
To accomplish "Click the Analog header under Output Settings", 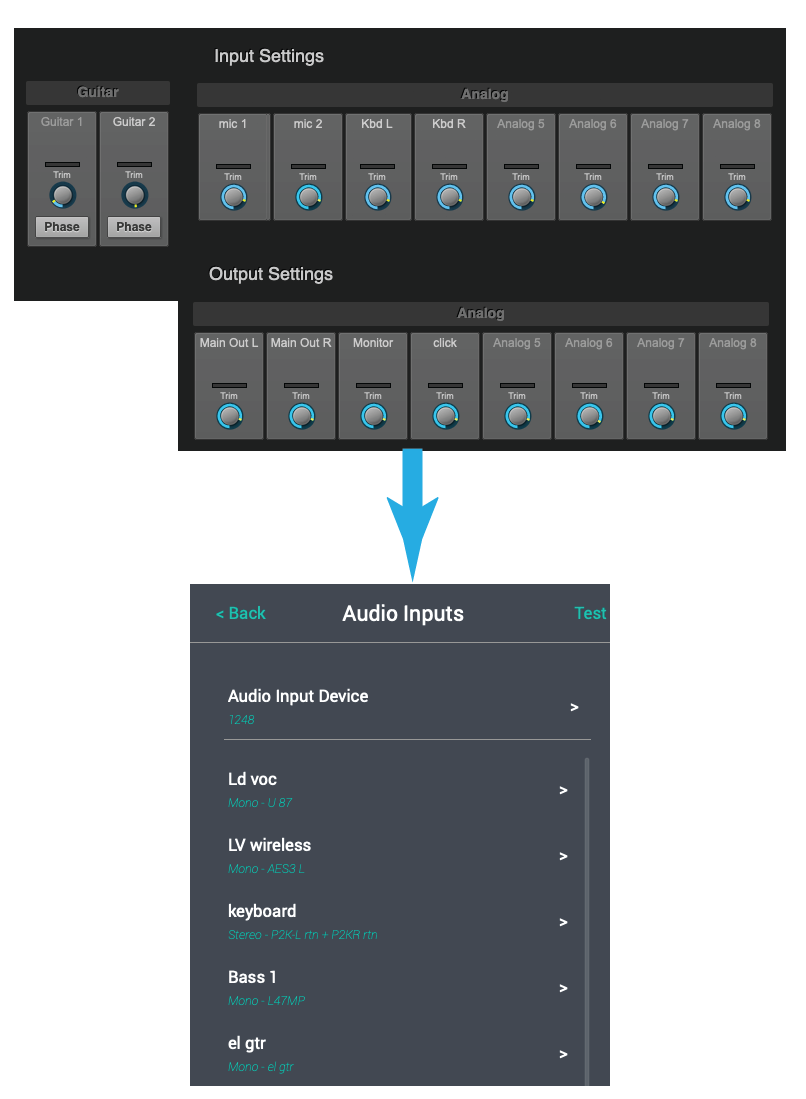I will pos(481,313).
